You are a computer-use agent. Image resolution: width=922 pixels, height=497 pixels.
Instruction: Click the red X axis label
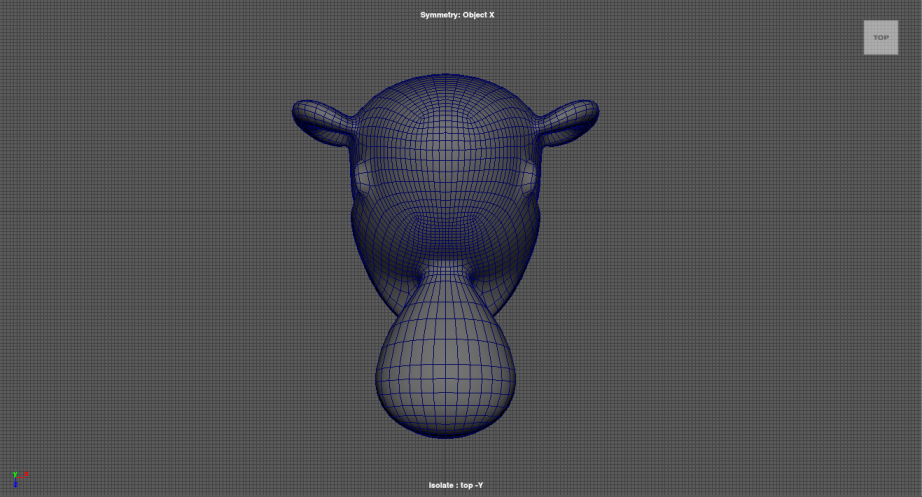[x=26, y=473]
